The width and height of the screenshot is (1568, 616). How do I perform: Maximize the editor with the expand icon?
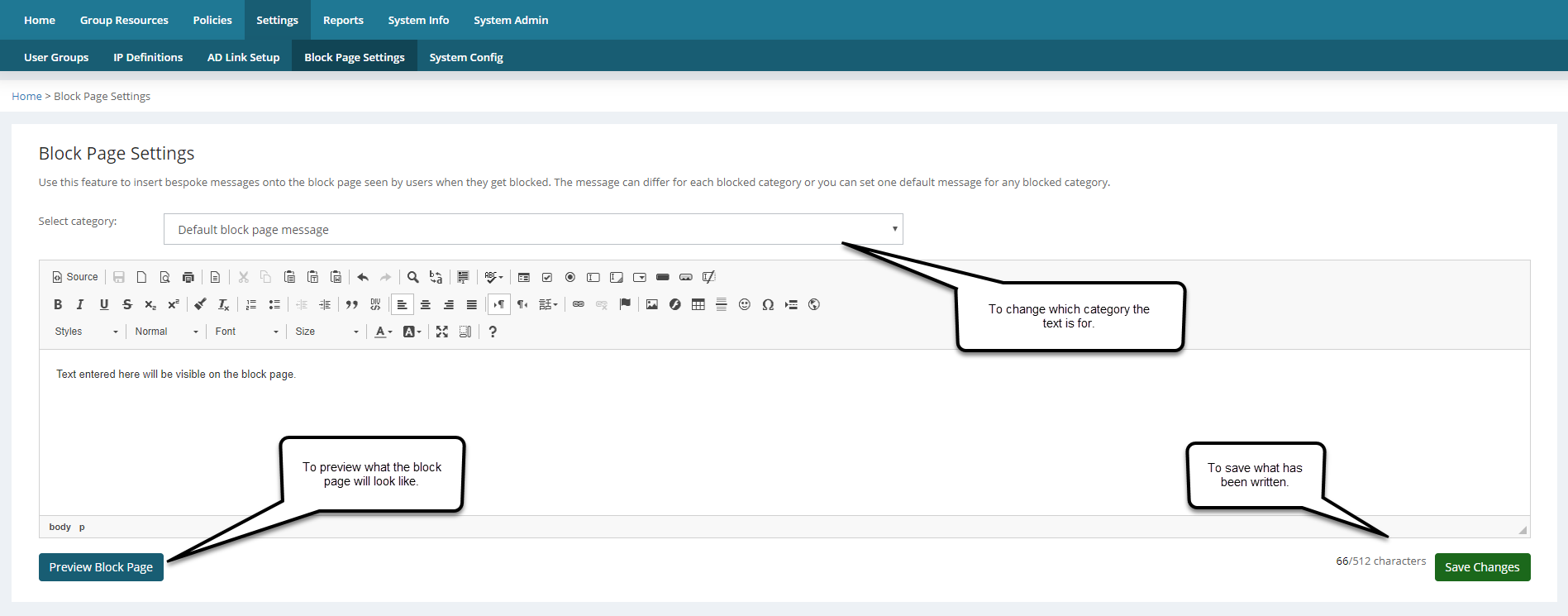pos(442,332)
